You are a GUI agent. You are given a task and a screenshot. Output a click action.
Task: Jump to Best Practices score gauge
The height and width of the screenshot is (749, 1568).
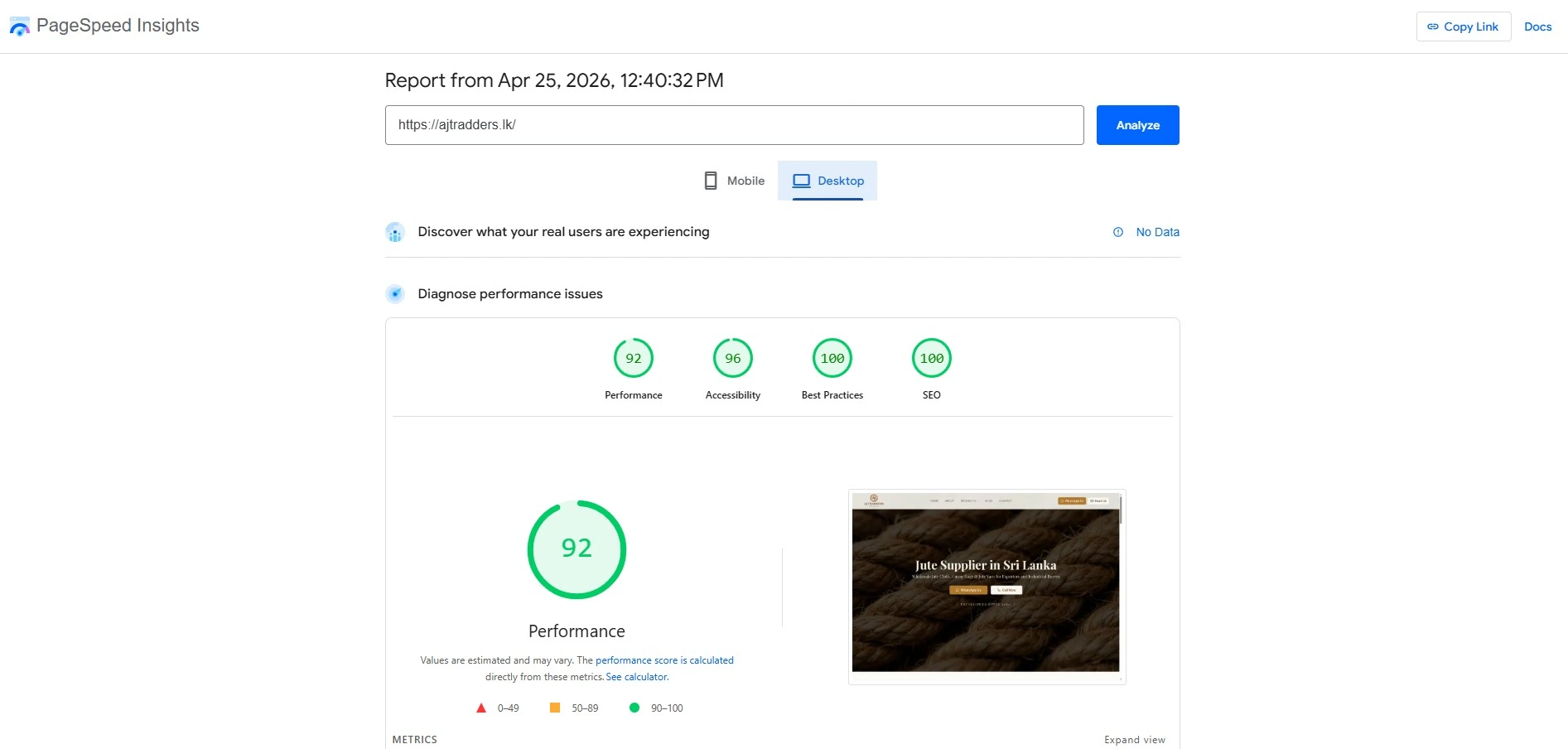point(832,358)
